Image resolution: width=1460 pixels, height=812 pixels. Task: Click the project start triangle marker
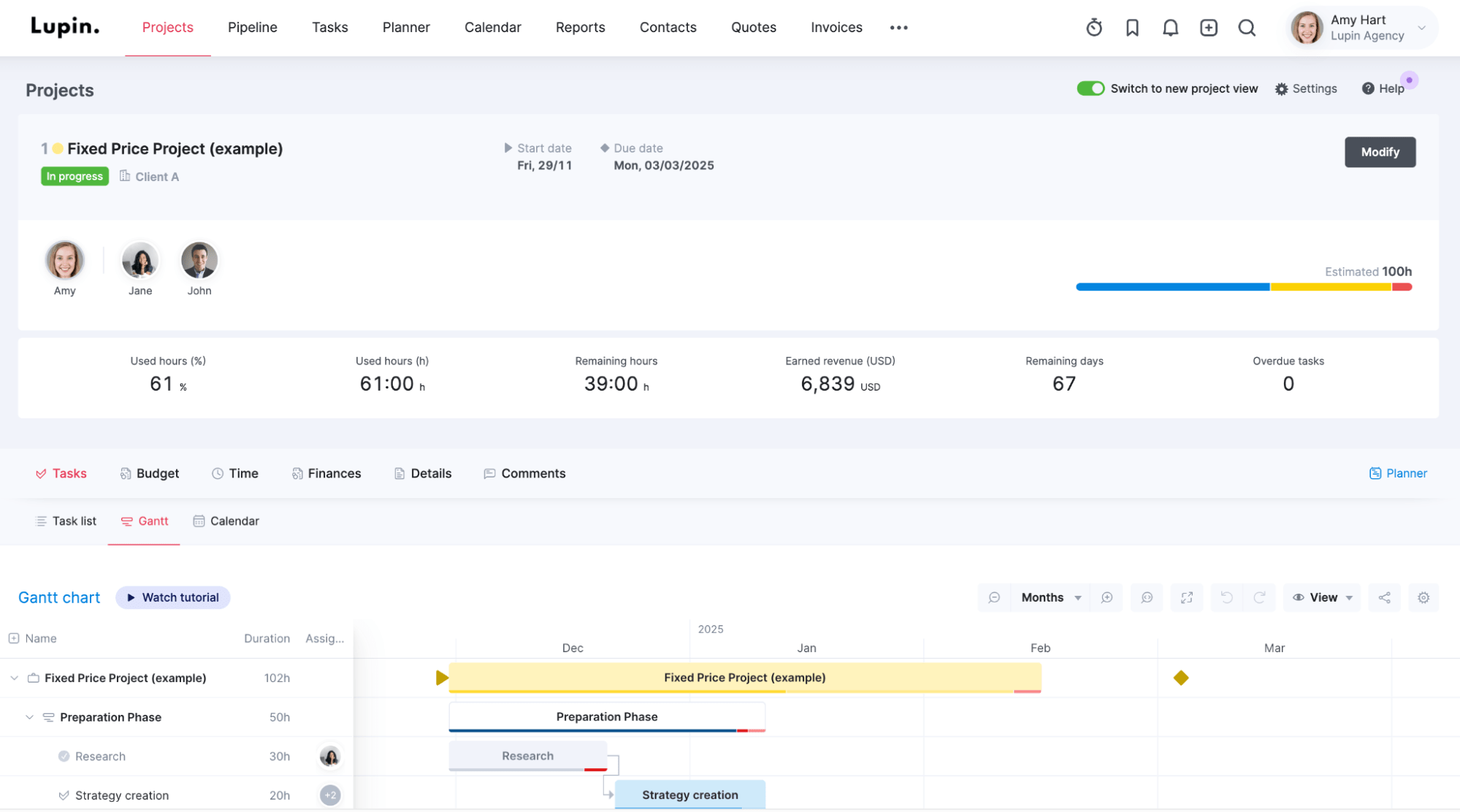[x=441, y=678]
